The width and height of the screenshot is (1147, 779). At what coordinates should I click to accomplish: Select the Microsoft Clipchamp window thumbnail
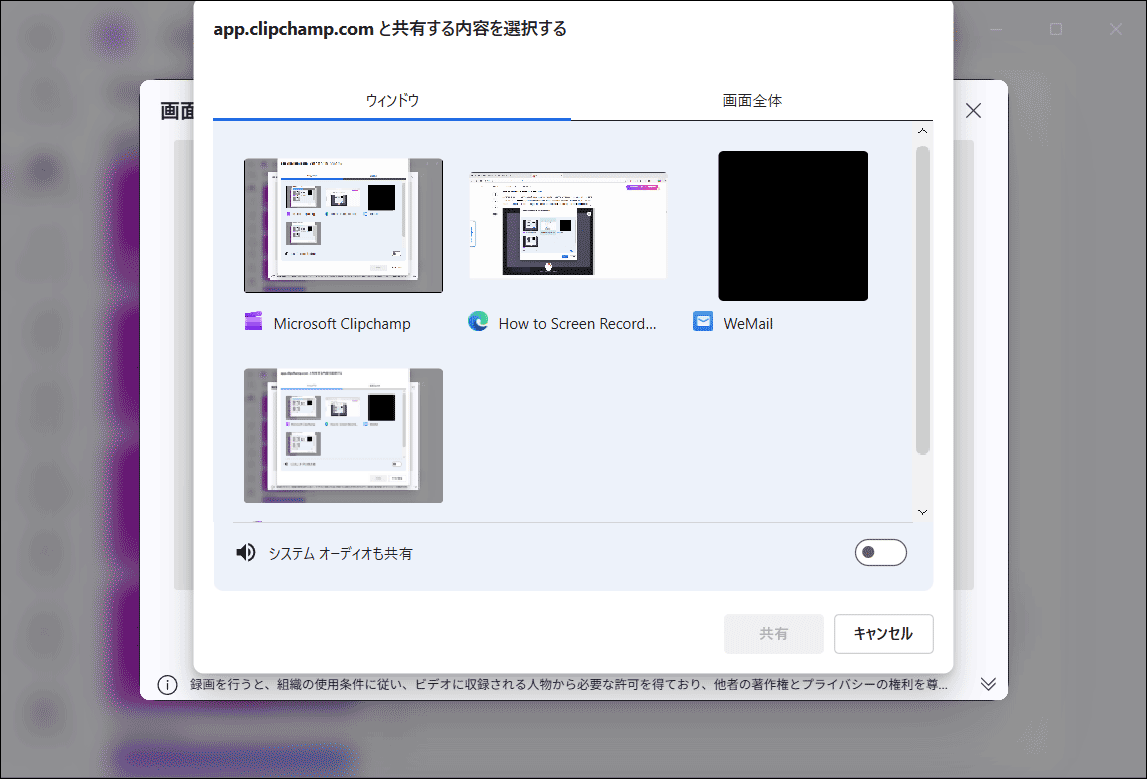point(343,225)
